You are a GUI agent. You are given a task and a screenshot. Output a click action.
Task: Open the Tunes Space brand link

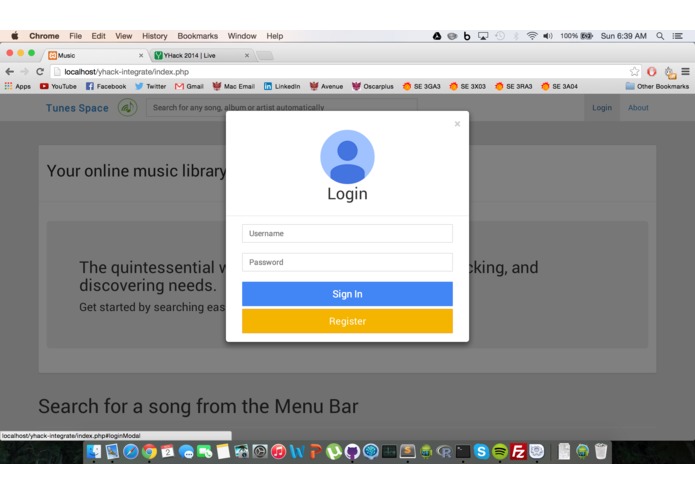[x=77, y=108]
